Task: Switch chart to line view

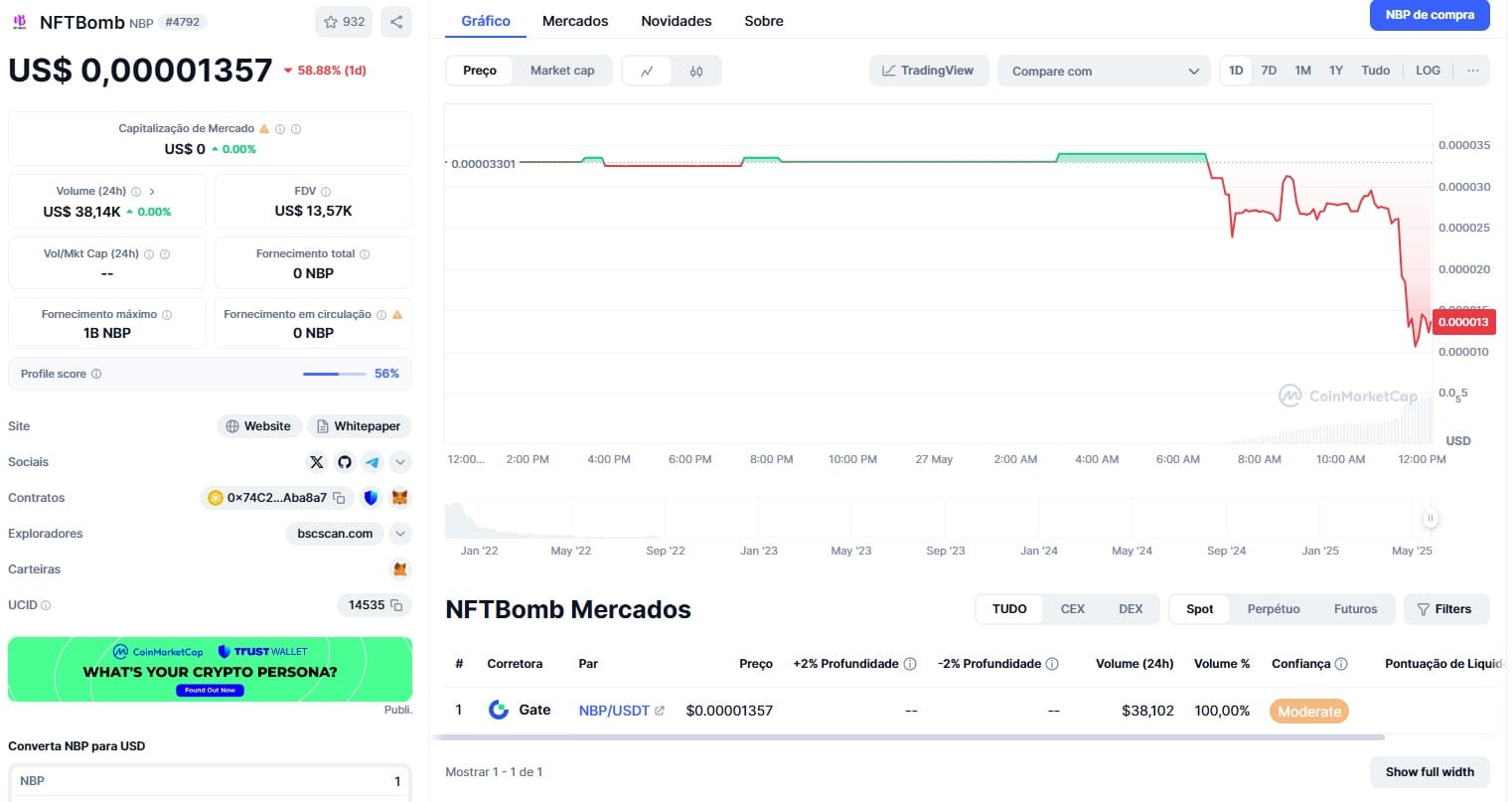Action: 647,71
